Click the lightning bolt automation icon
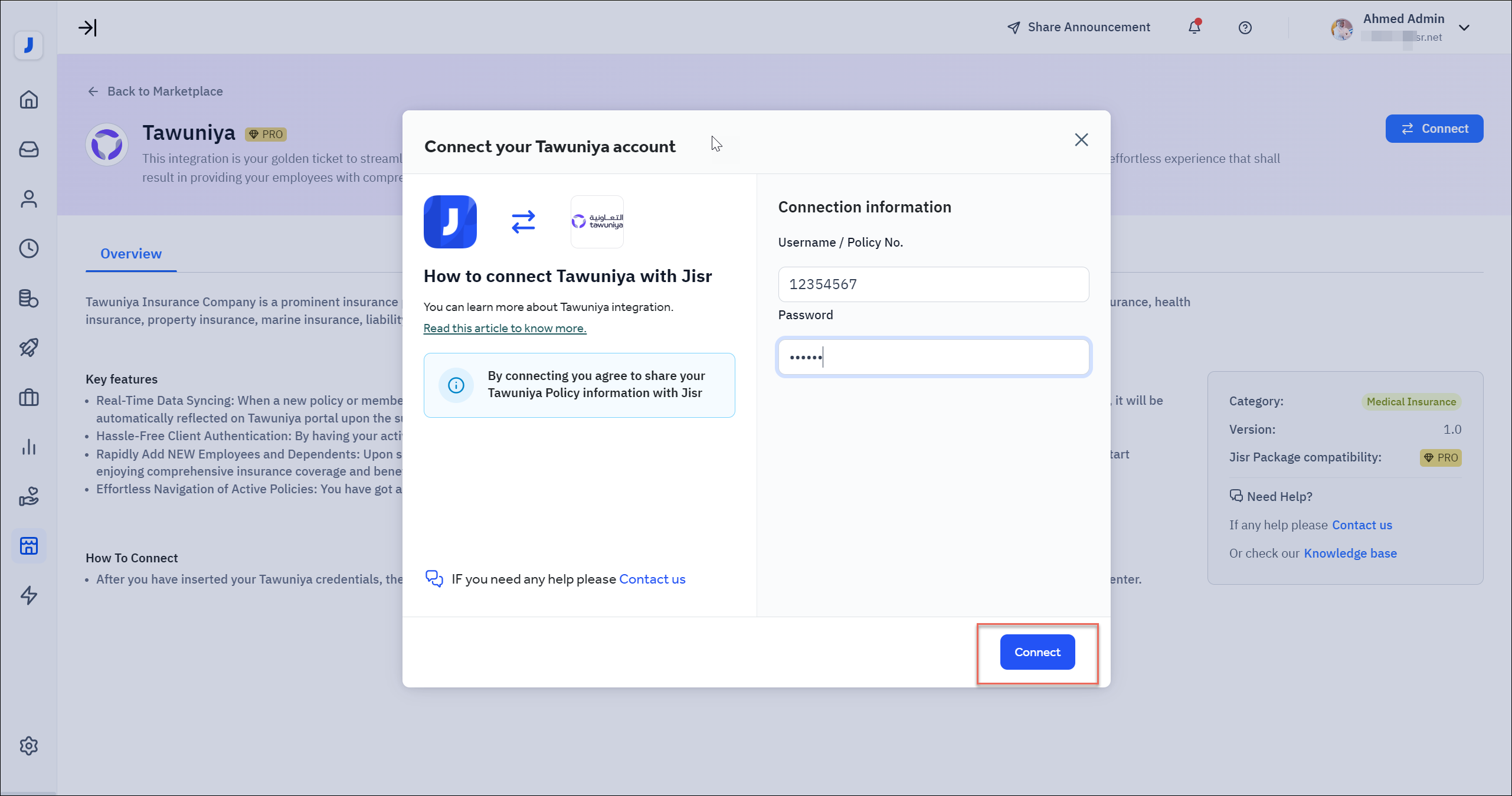Screen dimensions: 1512x796 pos(28,595)
